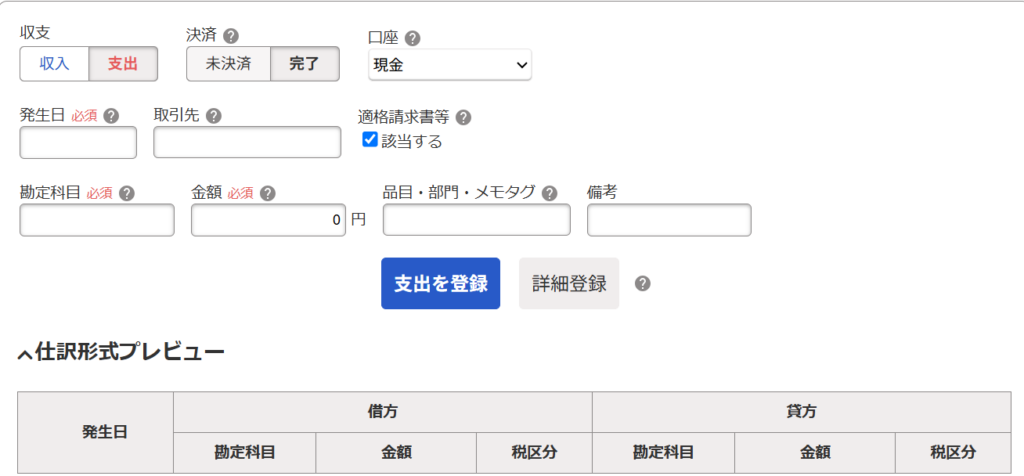Click the 詳細登録 button
This screenshot has height=476, width=1024.
(569, 283)
